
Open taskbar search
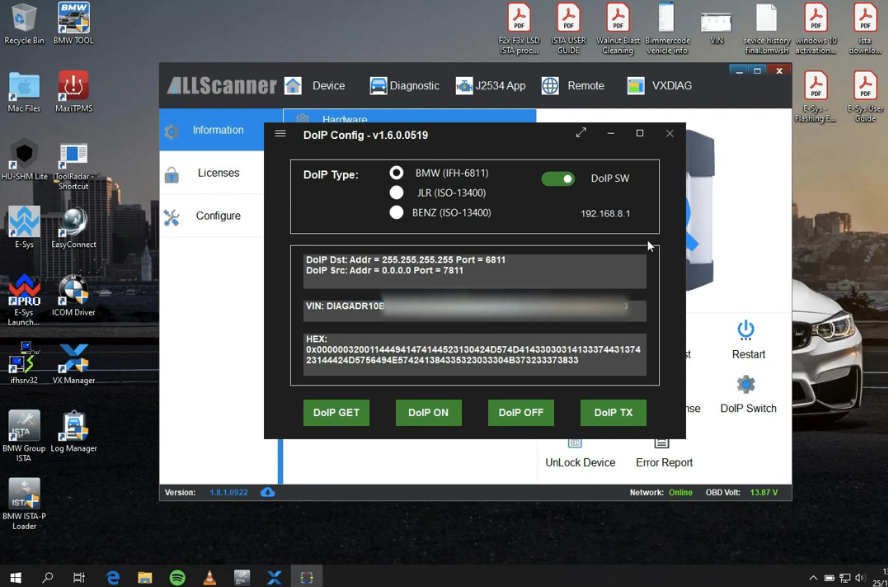[x=48, y=577]
